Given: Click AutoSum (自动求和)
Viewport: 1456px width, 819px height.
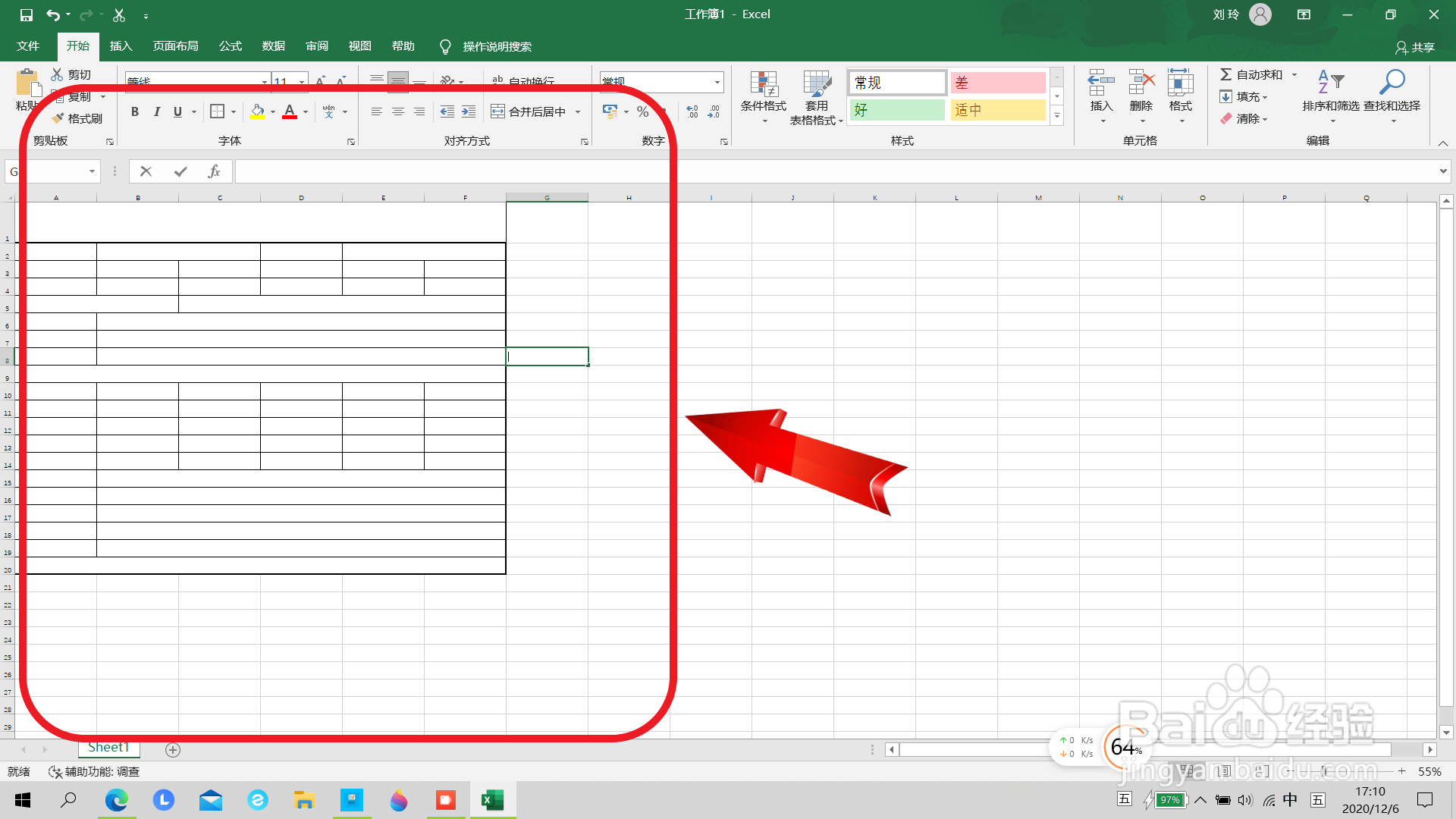Looking at the screenshot, I should point(1251,74).
